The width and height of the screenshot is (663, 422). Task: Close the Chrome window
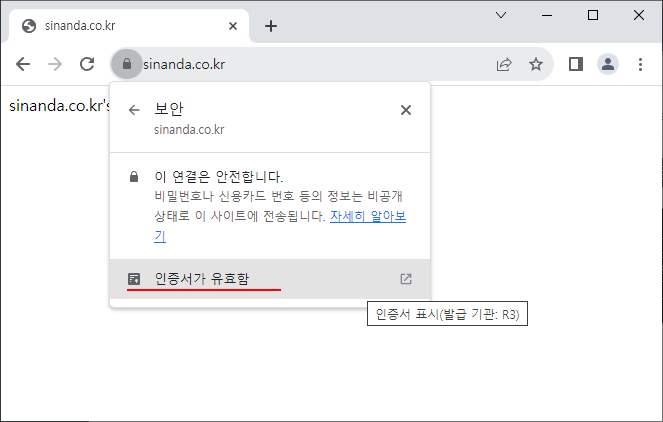click(x=639, y=15)
